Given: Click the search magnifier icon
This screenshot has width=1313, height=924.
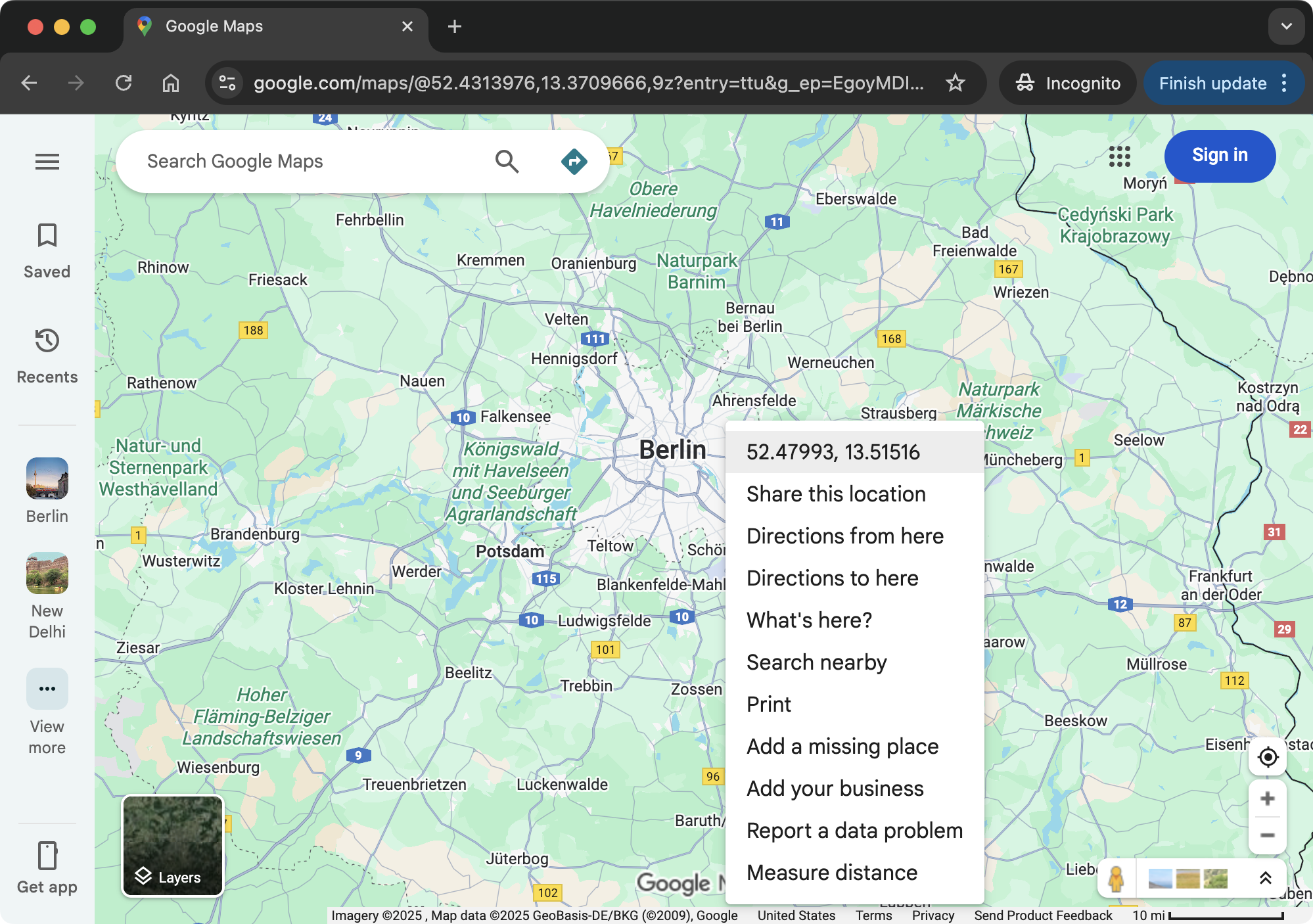Looking at the screenshot, I should (506, 160).
